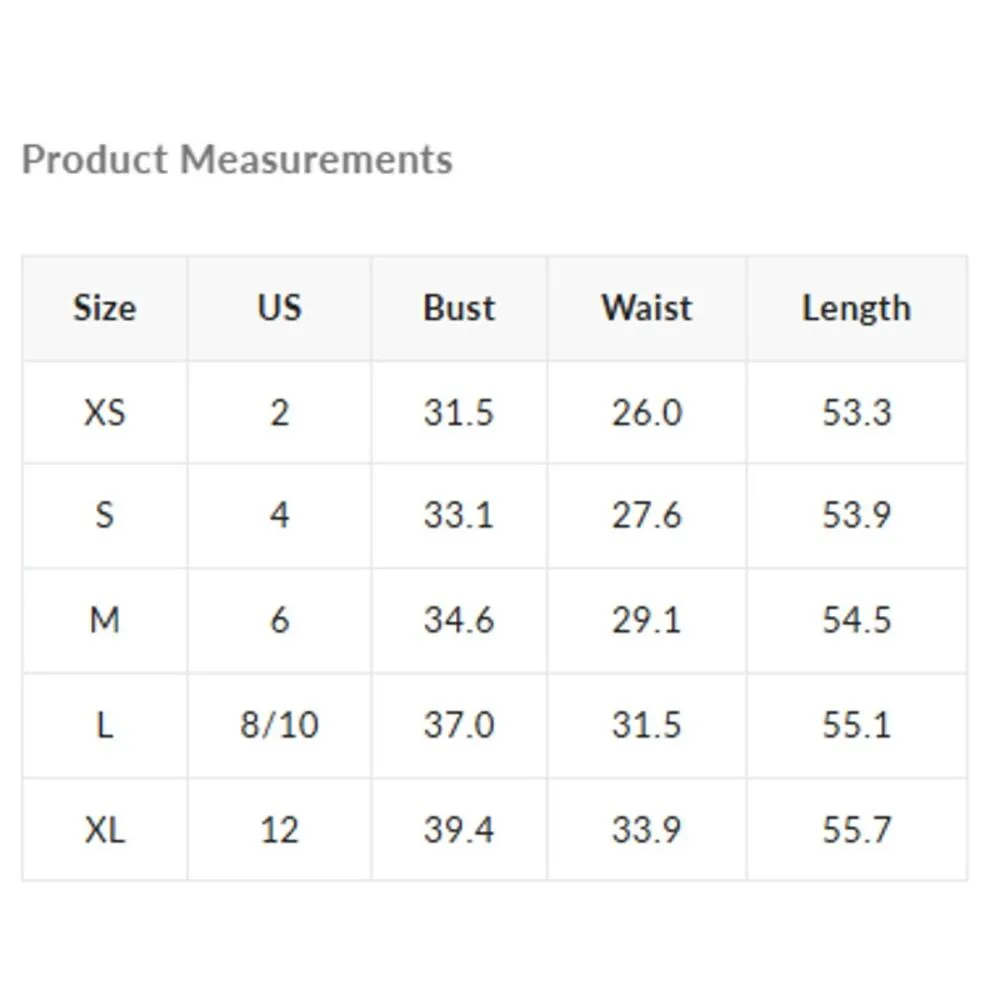Select the Bust column header
The height and width of the screenshot is (1000, 1000).
click(459, 308)
